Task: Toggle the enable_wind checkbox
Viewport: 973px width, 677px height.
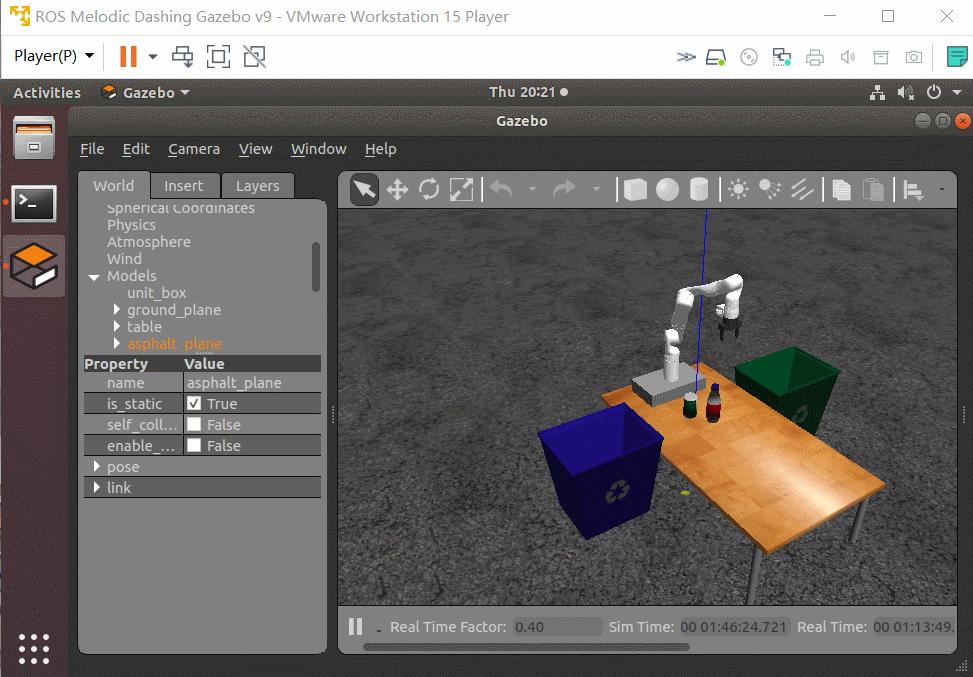Action: [x=194, y=446]
